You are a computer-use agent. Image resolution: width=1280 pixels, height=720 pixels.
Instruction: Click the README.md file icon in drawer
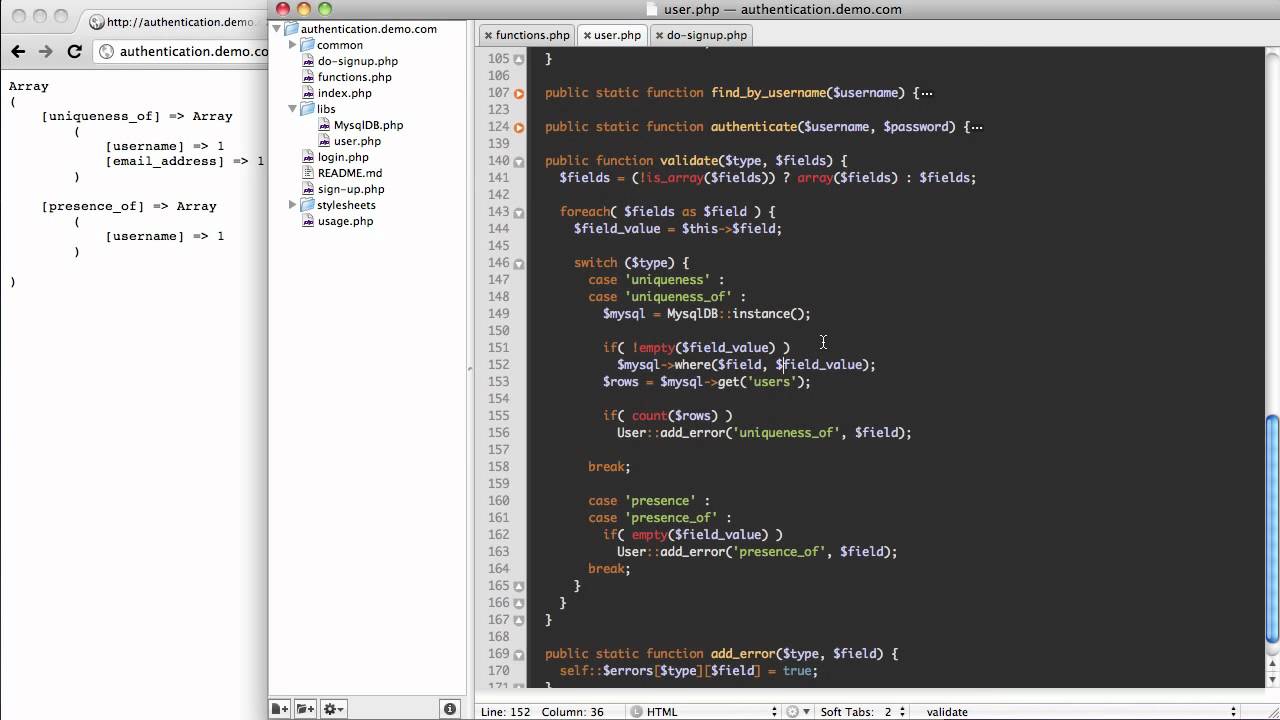(309, 173)
